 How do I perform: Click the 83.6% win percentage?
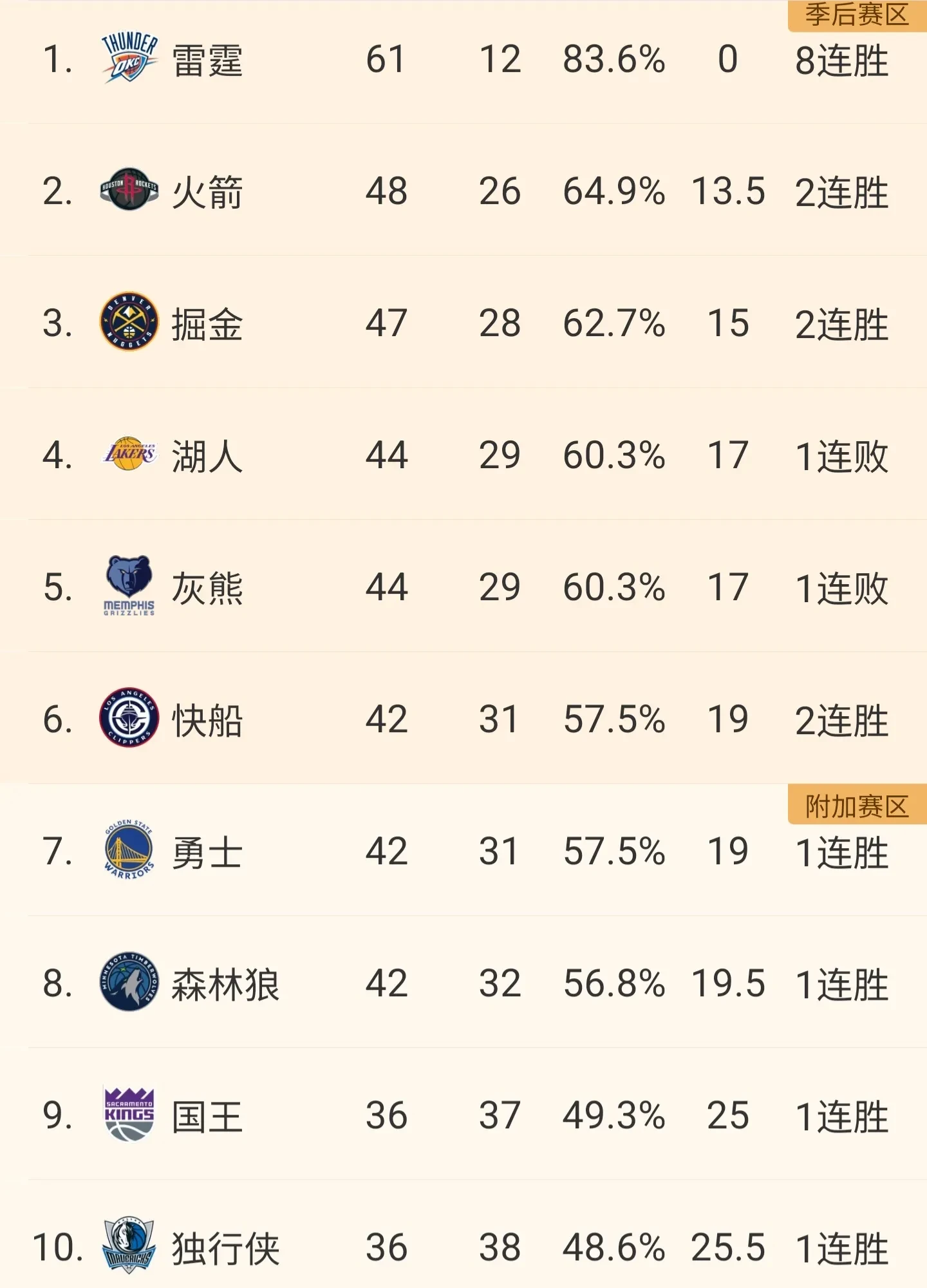[613, 60]
